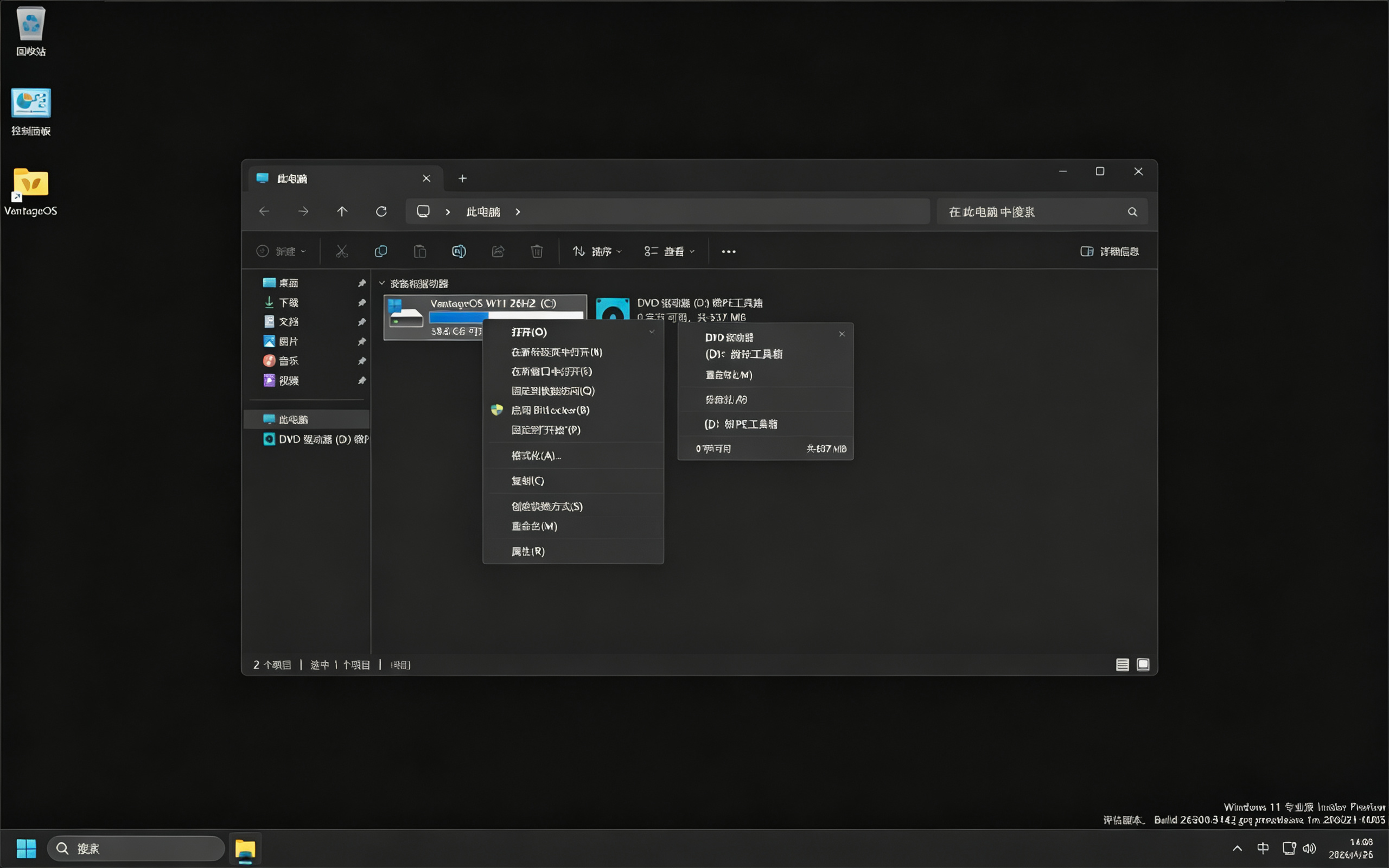
Task: Click the Share icon in Explorer toolbar
Action: (x=498, y=251)
